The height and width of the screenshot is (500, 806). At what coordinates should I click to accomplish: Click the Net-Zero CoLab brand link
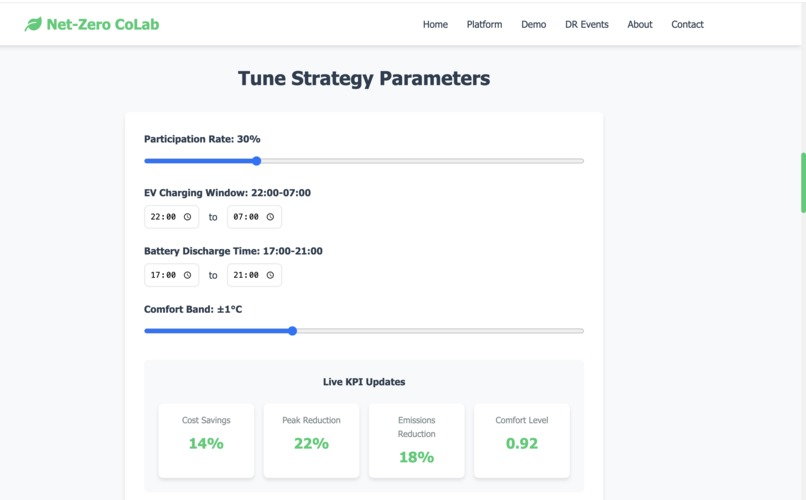point(92,24)
